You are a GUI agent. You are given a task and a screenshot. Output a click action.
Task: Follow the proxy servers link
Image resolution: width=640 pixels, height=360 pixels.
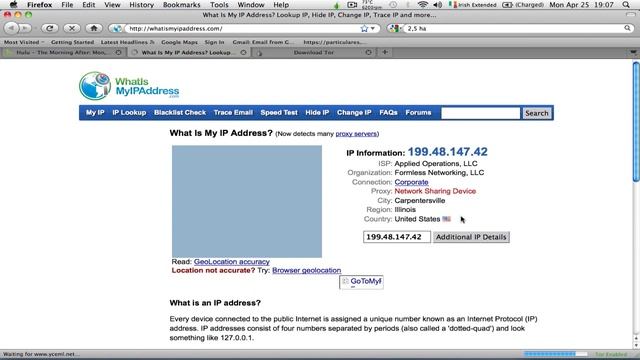pyautogui.click(x=356, y=134)
